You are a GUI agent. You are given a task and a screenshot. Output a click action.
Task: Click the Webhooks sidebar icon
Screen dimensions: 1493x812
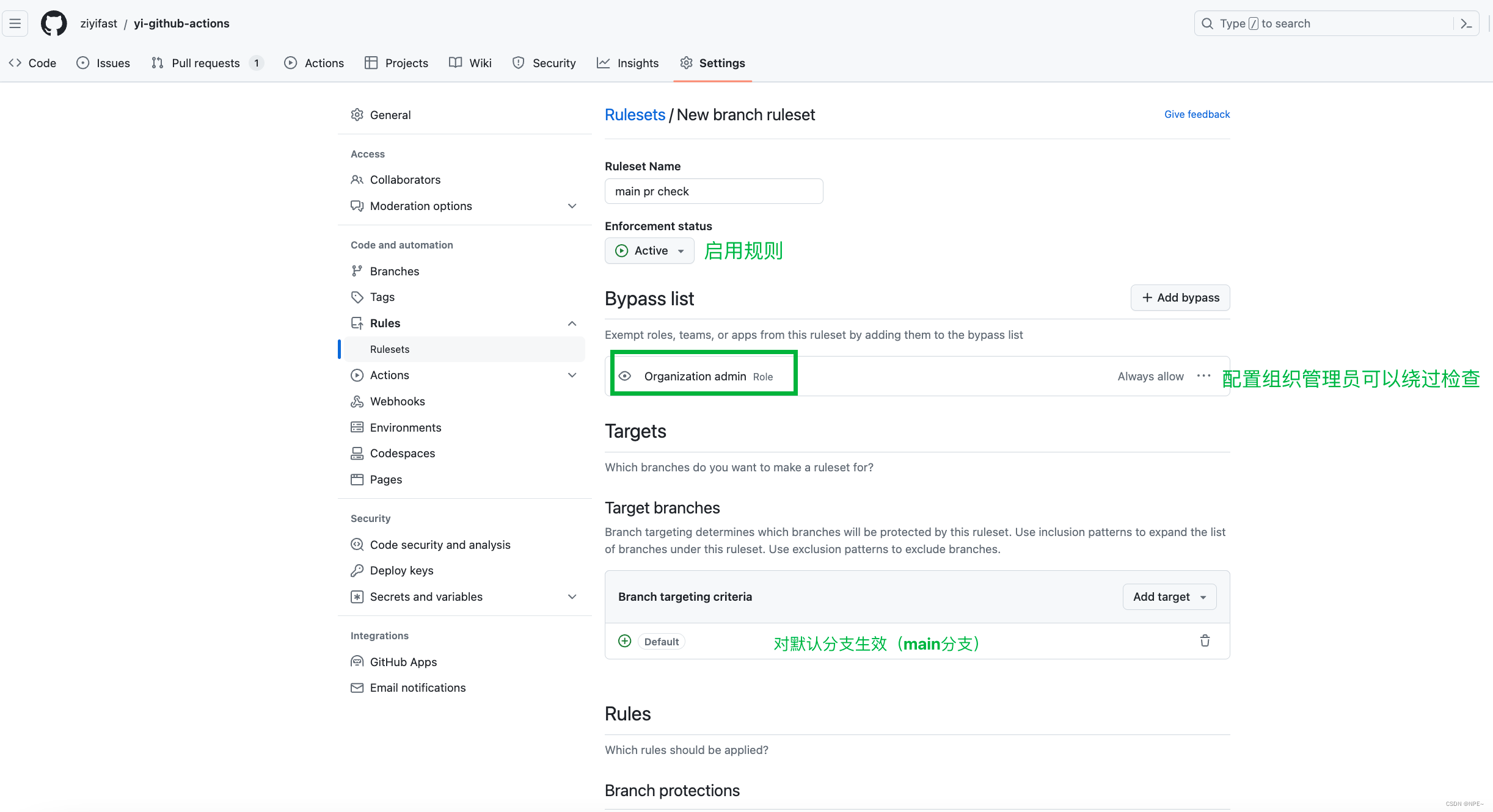point(357,402)
